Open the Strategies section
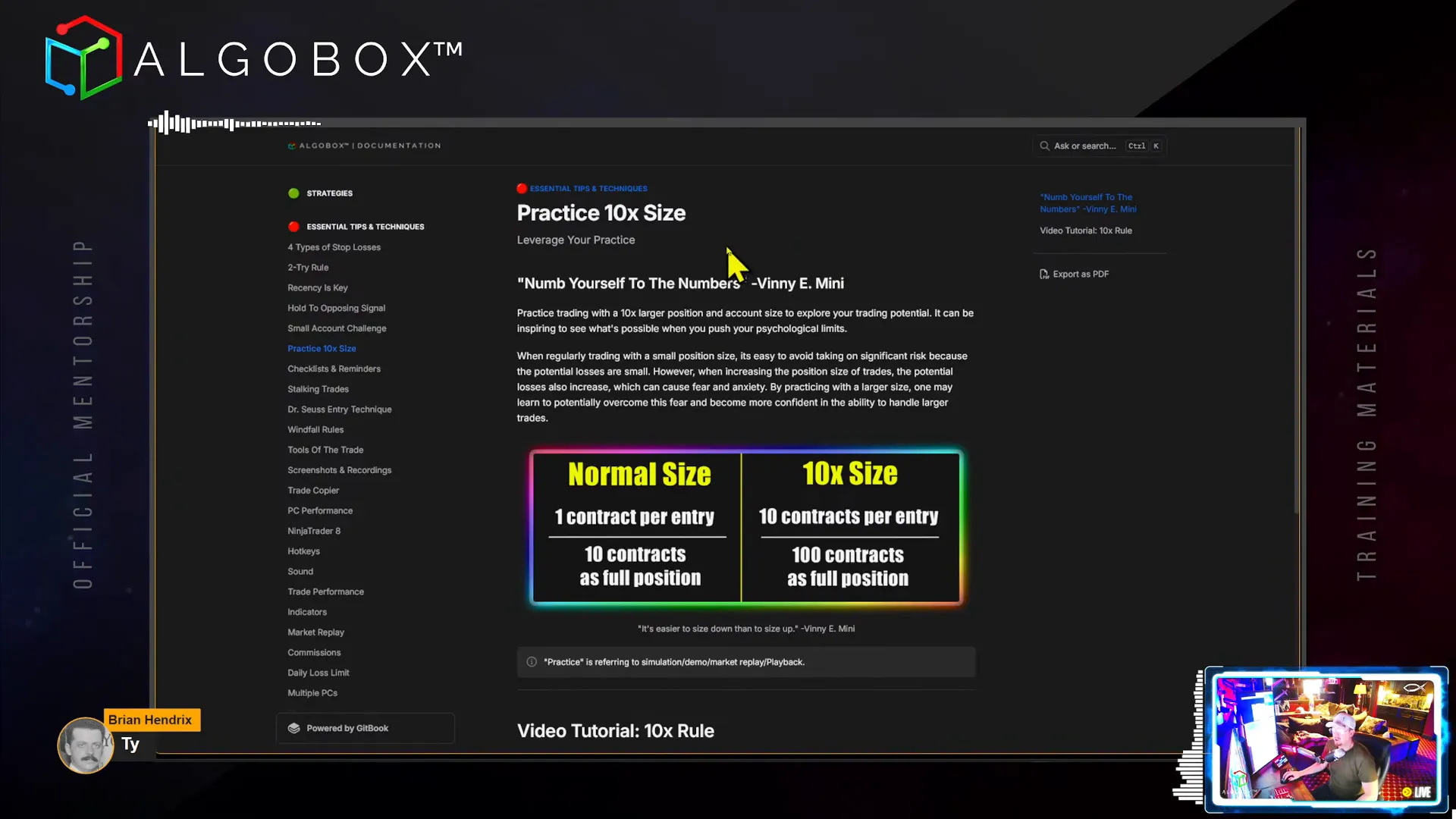This screenshot has width=1456, height=819. click(x=329, y=193)
